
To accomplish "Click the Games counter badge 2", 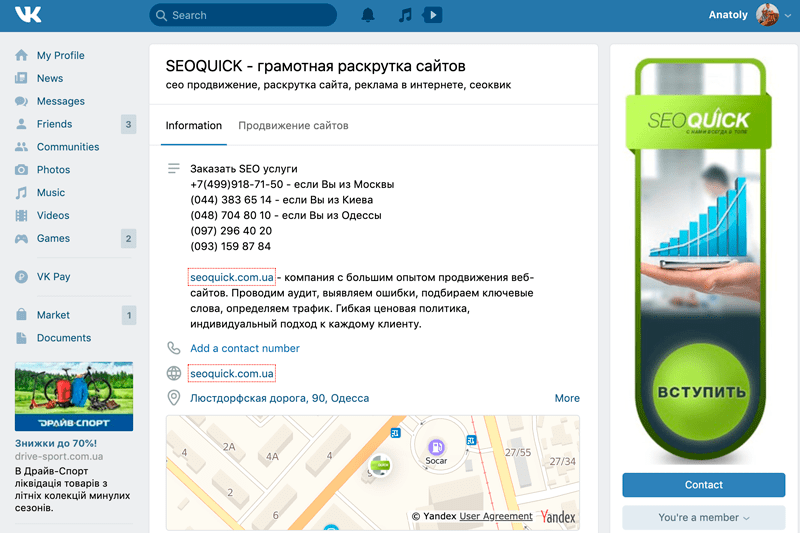I will pyautogui.click(x=129, y=238).
